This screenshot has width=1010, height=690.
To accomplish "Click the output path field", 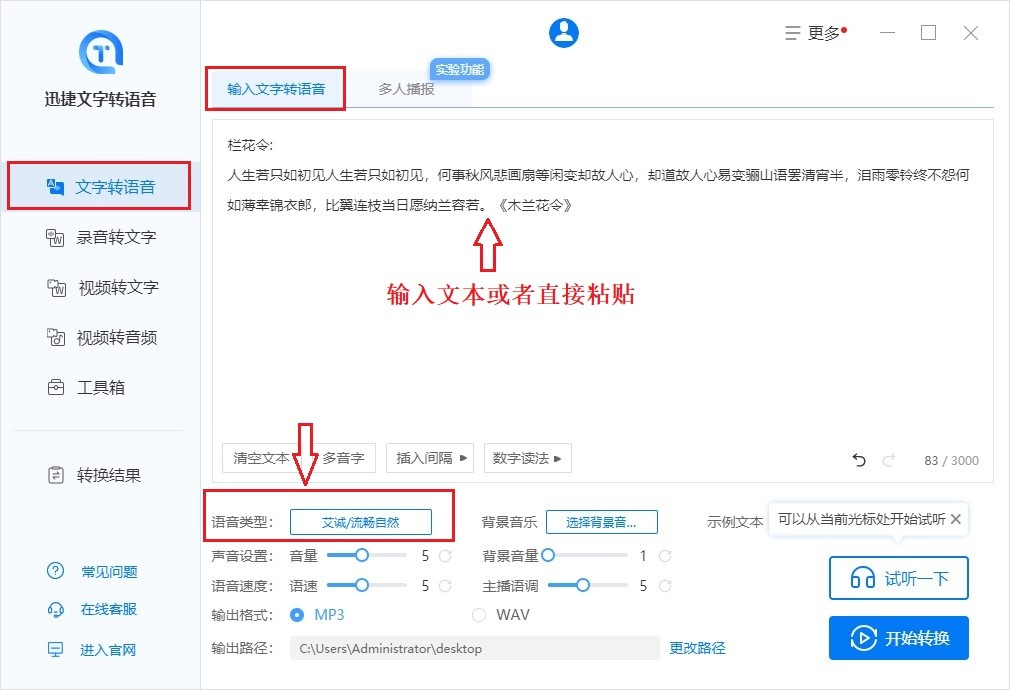I will click(475, 648).
